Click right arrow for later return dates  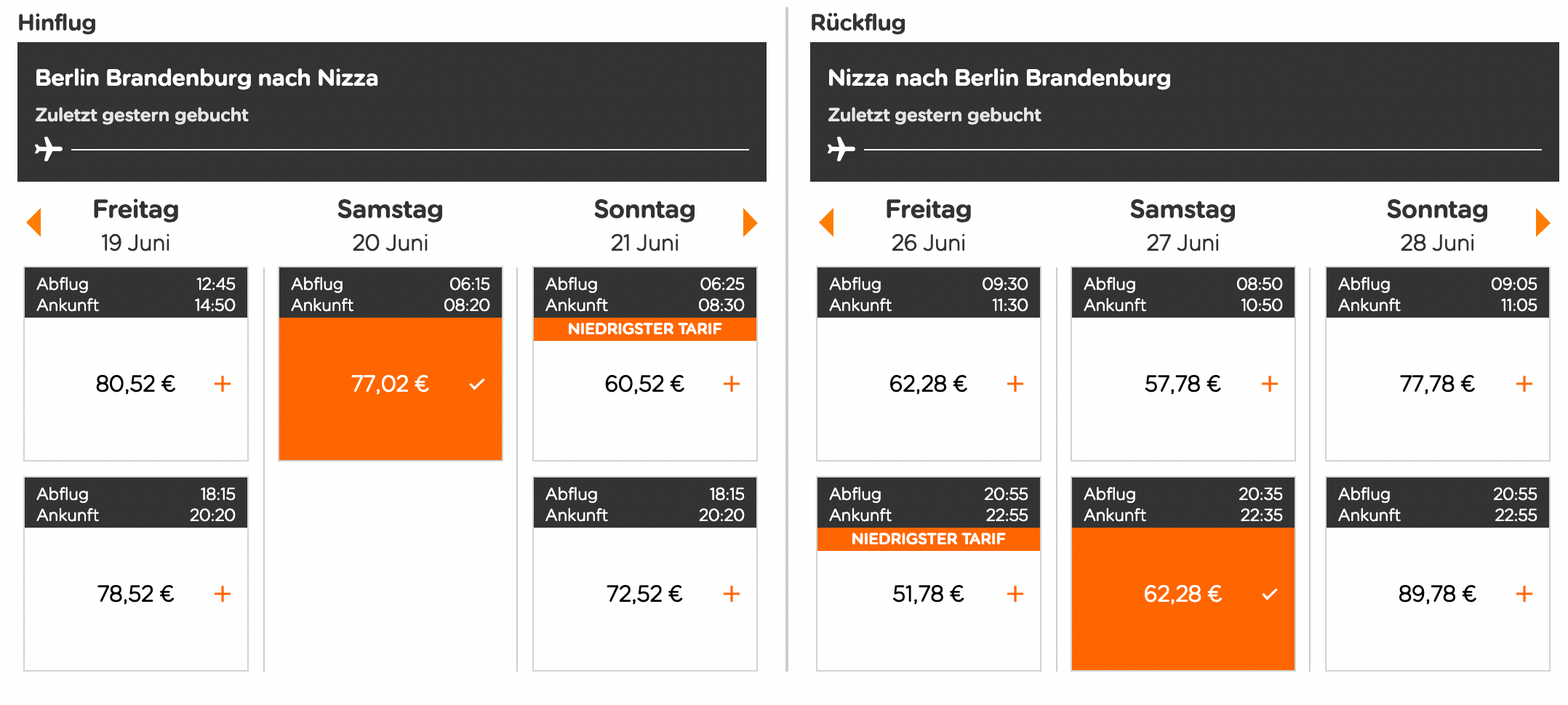tap(1542, 222)
